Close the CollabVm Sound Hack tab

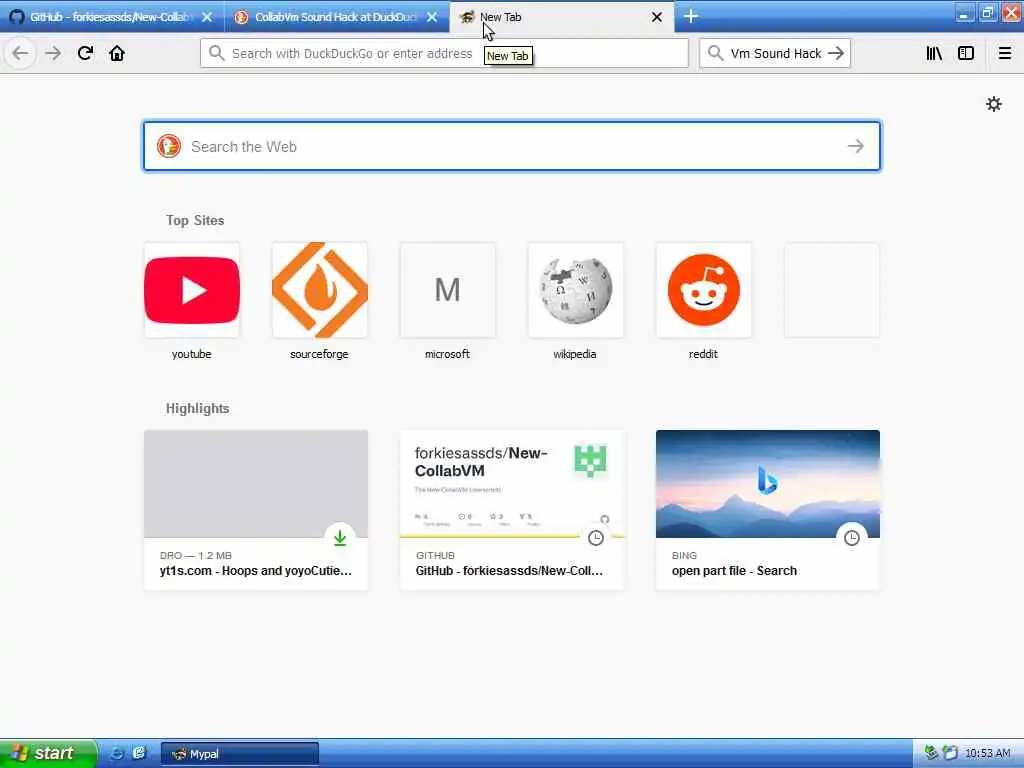(432, 17)
